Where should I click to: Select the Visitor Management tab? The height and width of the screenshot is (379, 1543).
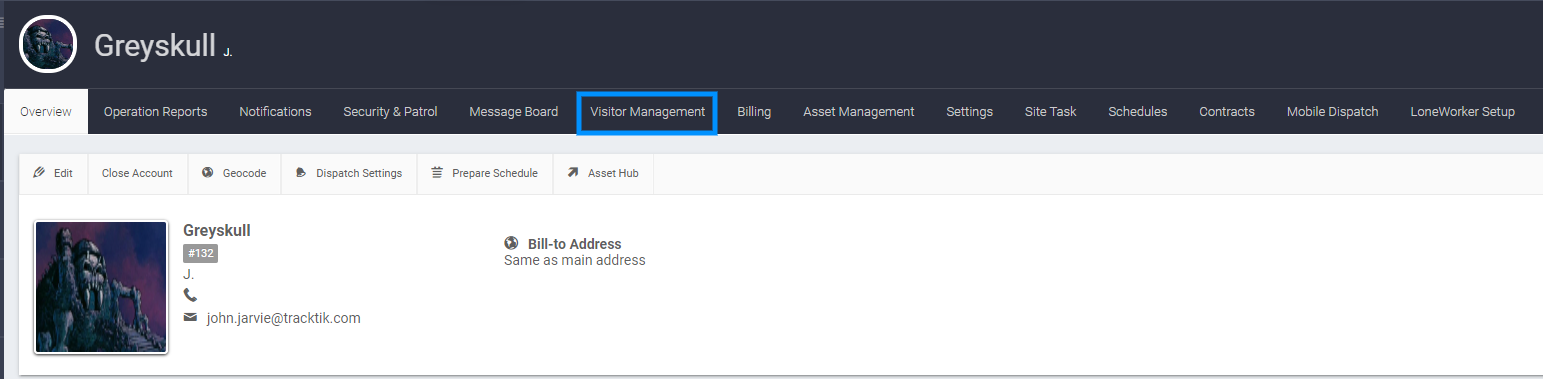click(x=647, y=112)
